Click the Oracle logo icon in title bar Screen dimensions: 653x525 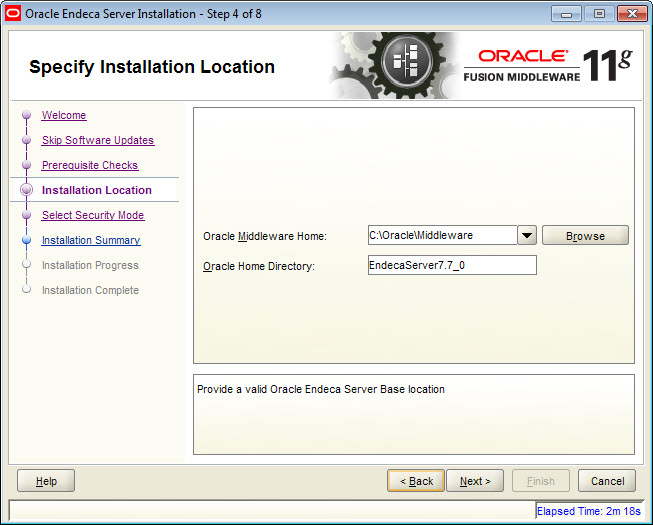(x=12, y=13)
